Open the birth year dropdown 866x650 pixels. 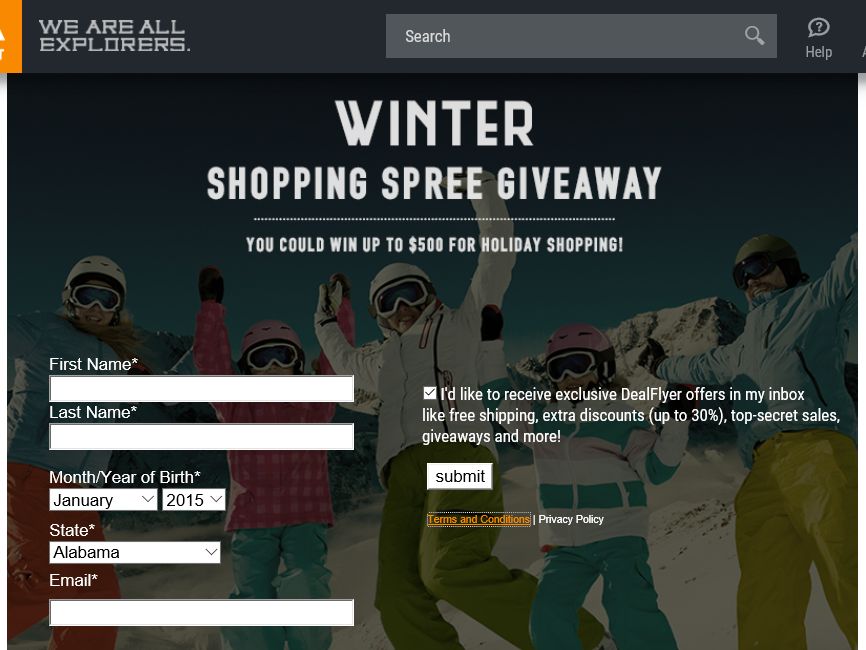(194, 500)
